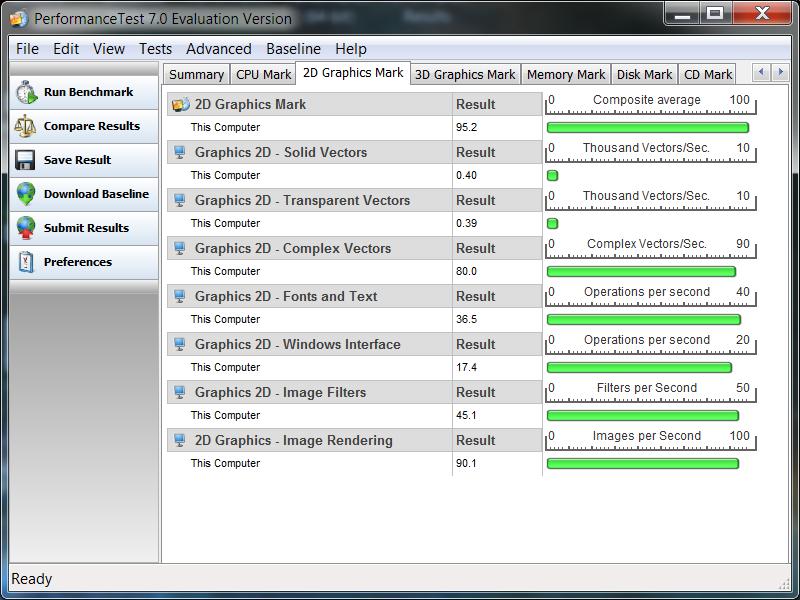
Task: Click the Submit Results globe icon
Action: click(x=26, y=228)
